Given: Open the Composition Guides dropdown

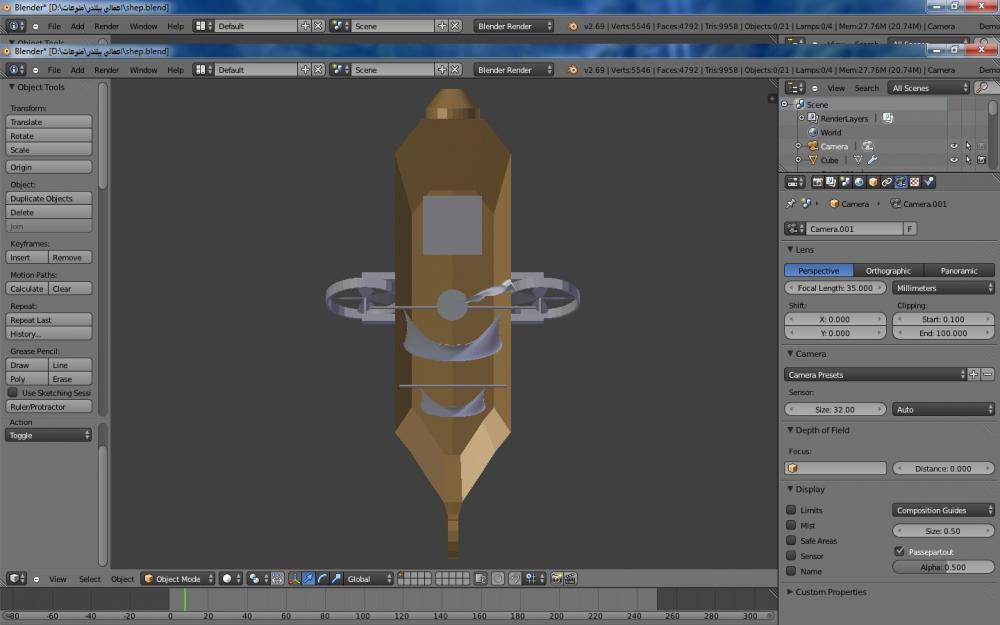Looking at the screenshot, I should [x=943, y=510].
